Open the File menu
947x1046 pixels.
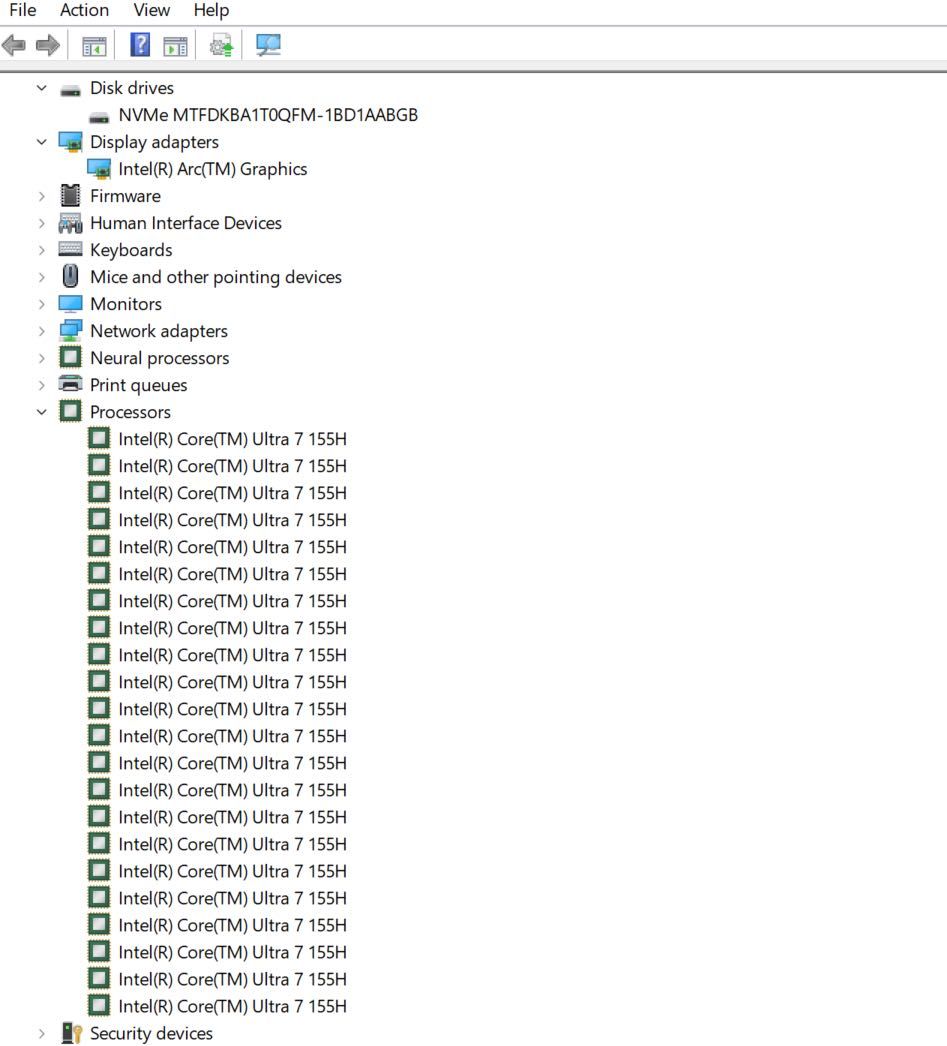23,10
